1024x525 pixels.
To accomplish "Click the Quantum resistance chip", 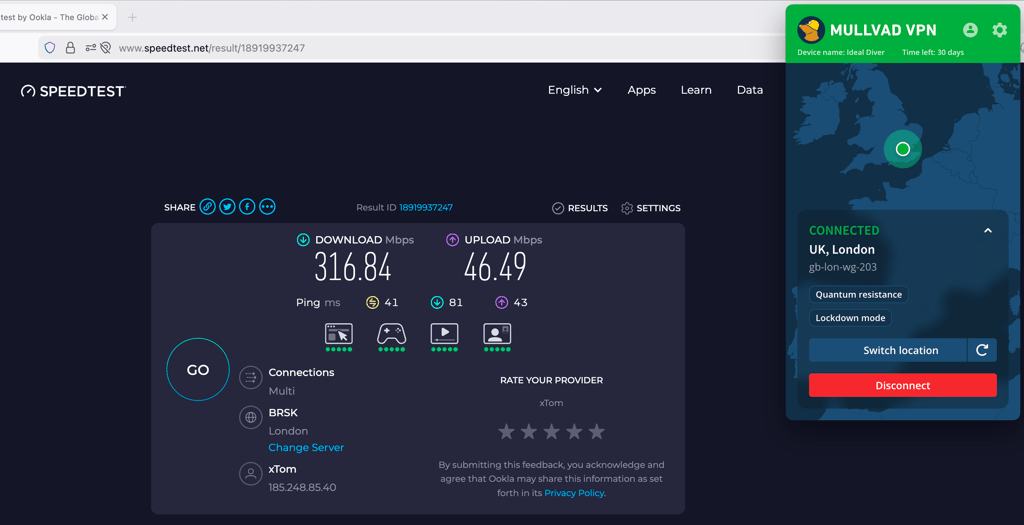I will (859, 294).
